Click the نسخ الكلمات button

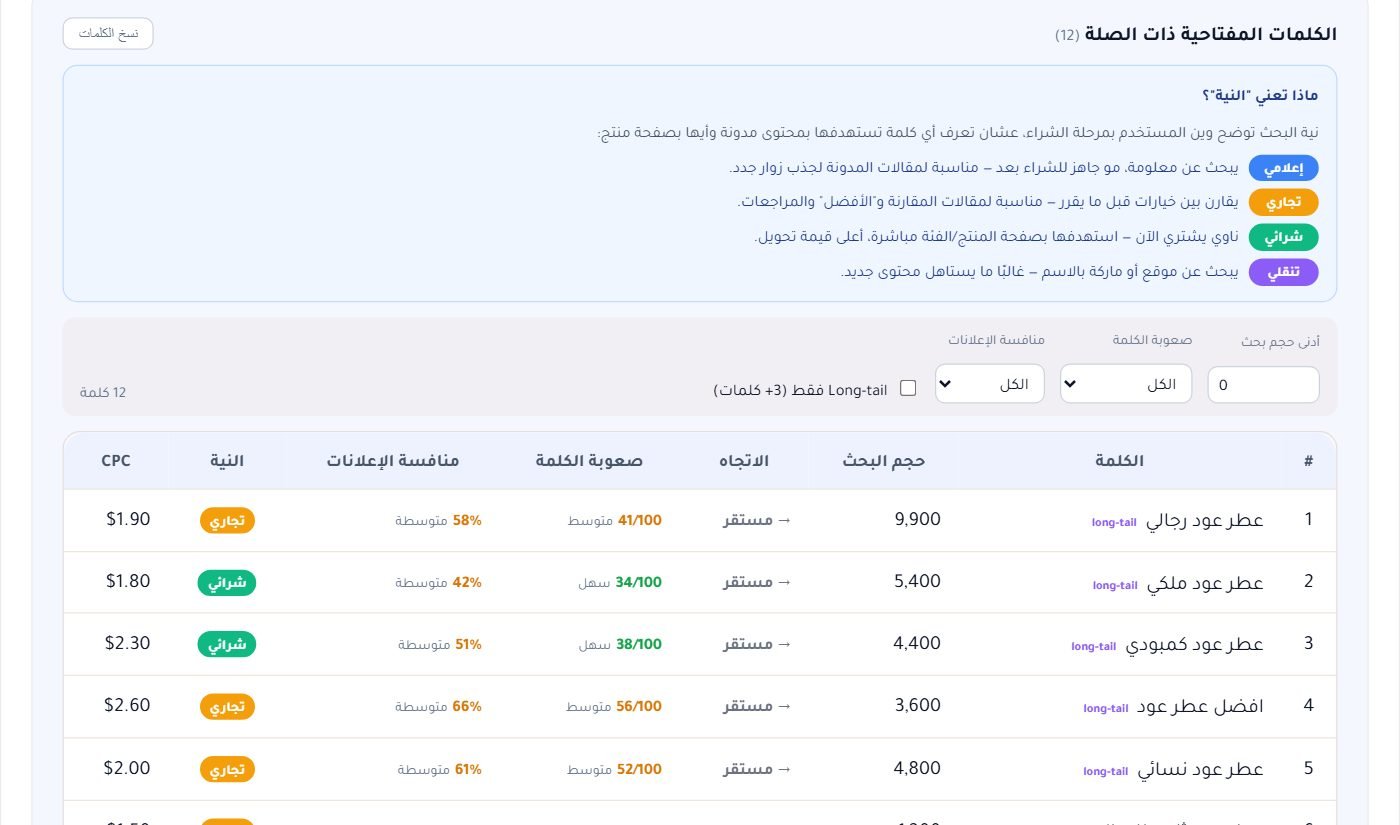coord(108,33)
